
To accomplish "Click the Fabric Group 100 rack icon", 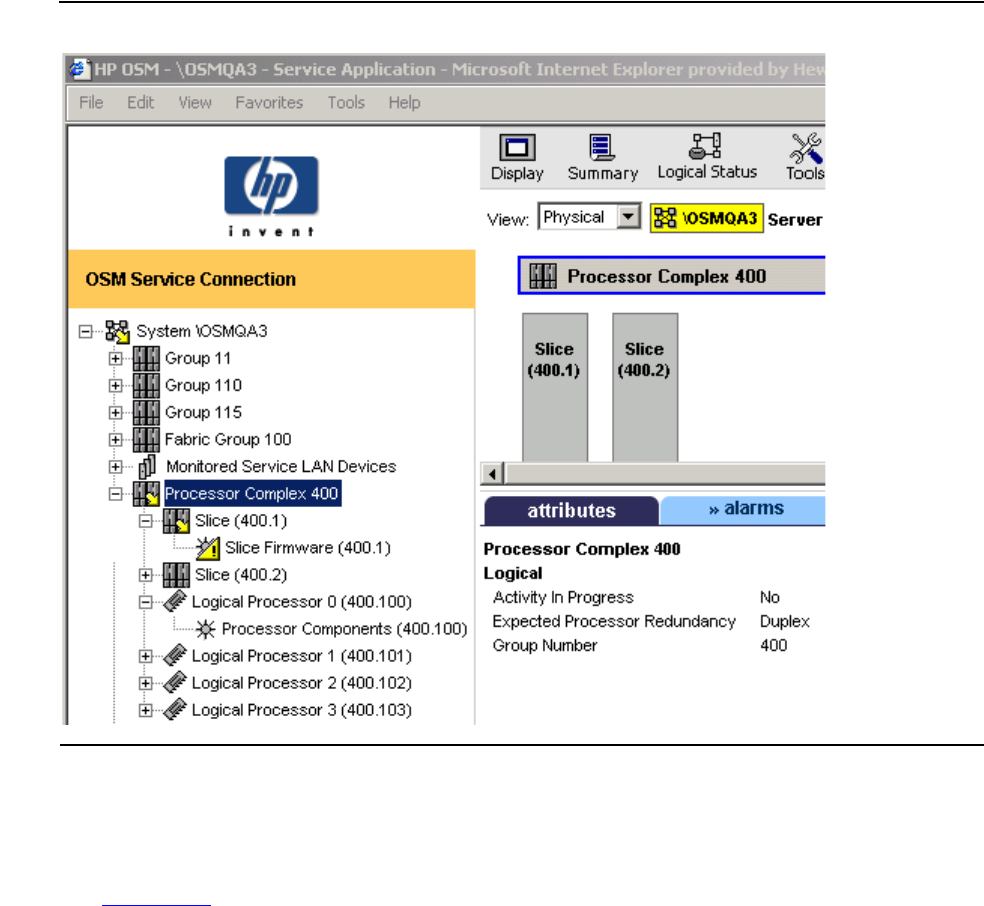I will pos(146,439).
